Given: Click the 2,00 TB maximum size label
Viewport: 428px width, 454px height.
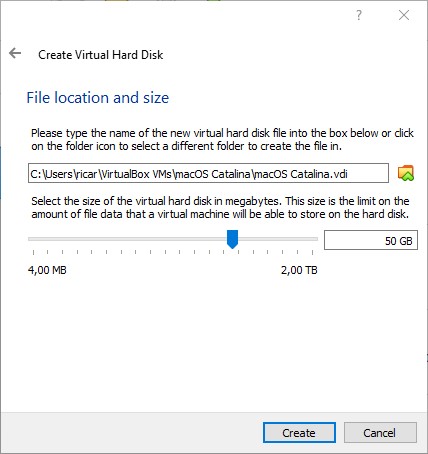Looking at the screenshot, I should coord(299,270).
